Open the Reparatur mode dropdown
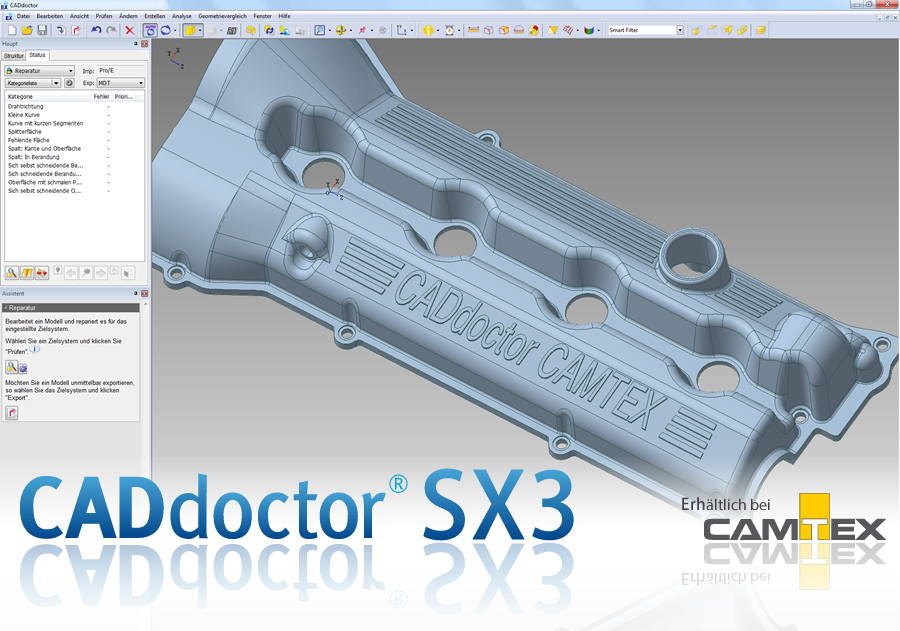Viewport: 900px width, 631px height. pos(40,71)
